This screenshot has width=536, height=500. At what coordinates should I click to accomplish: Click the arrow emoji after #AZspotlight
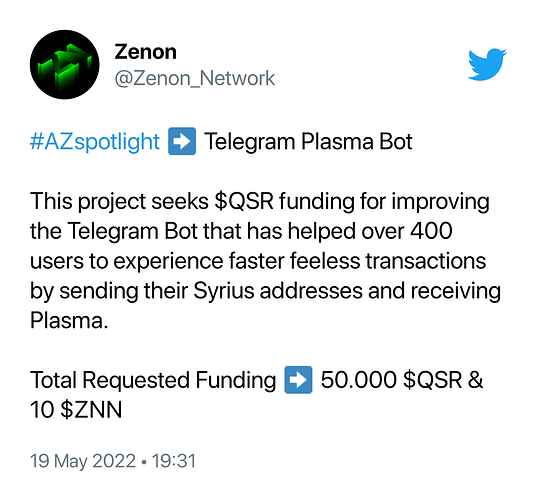182,141
